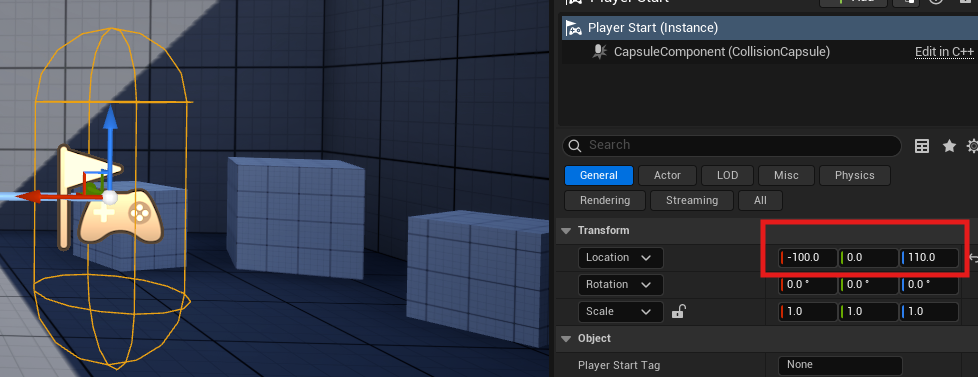Screen dimensions: 978x377
Task: Select the Rendering filter
Action: pyautogui.click(x=604, y=200)
